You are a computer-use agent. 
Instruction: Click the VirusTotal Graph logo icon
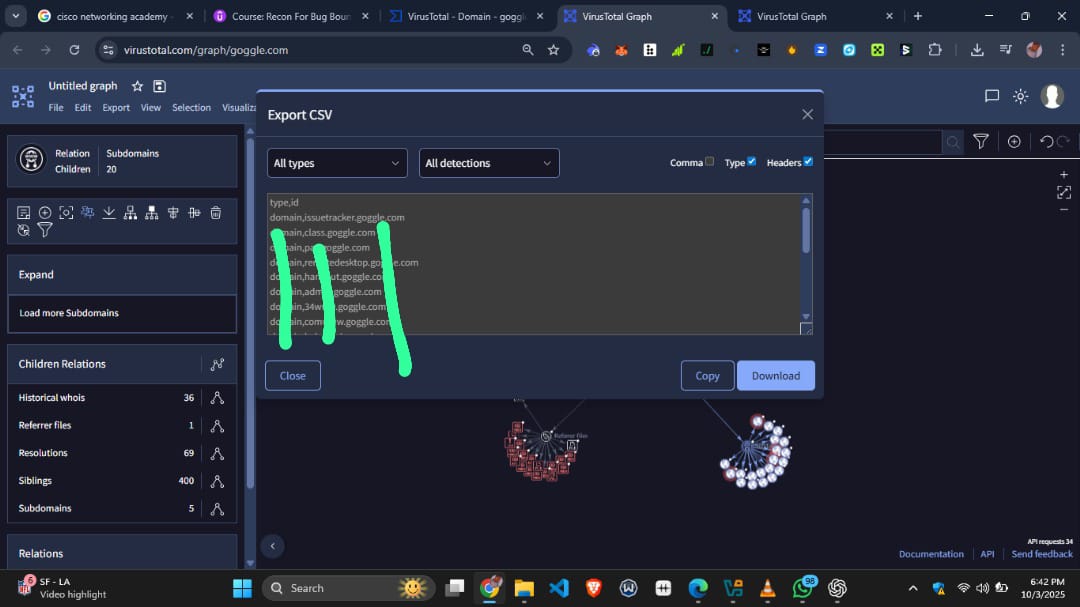point(23,96)
